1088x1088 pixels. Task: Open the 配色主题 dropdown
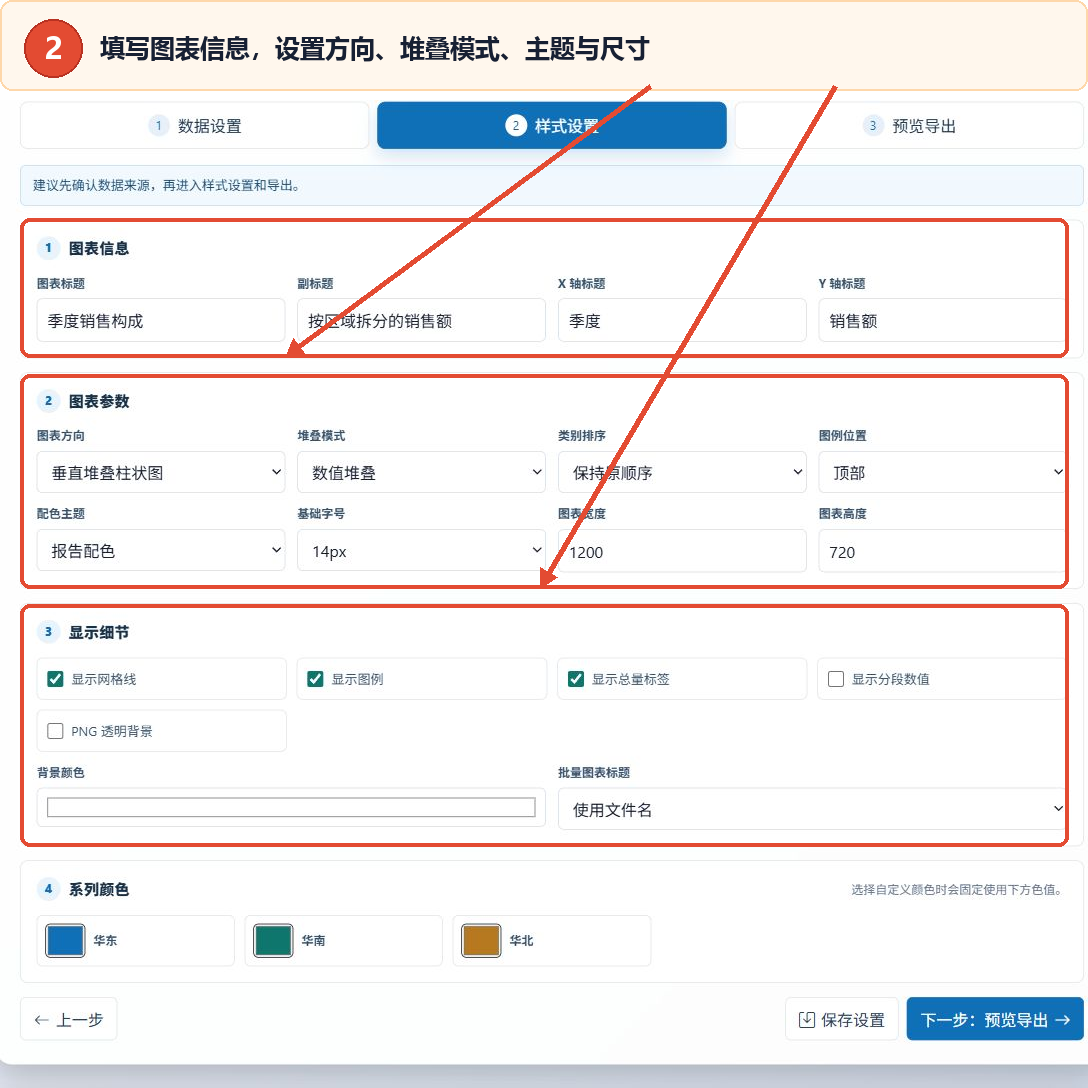click(x=161, y=551)
